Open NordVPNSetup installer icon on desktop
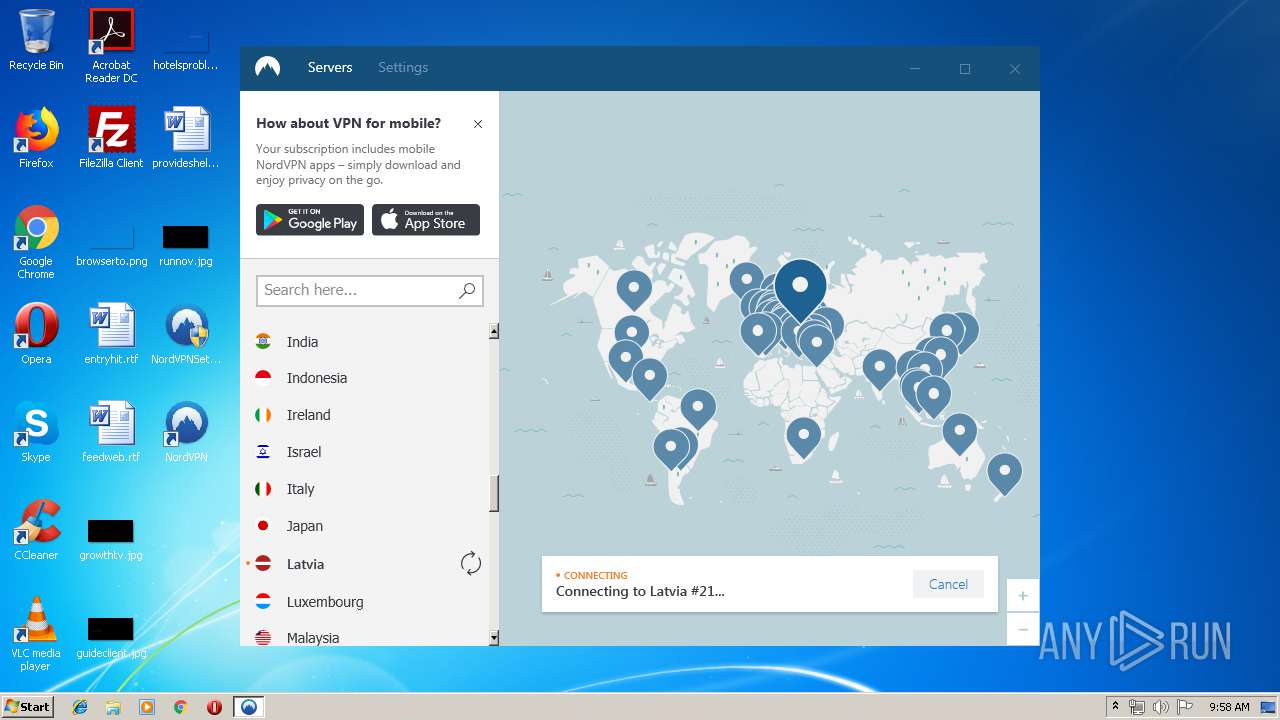 pyautogui.click(x=186, y=334)
